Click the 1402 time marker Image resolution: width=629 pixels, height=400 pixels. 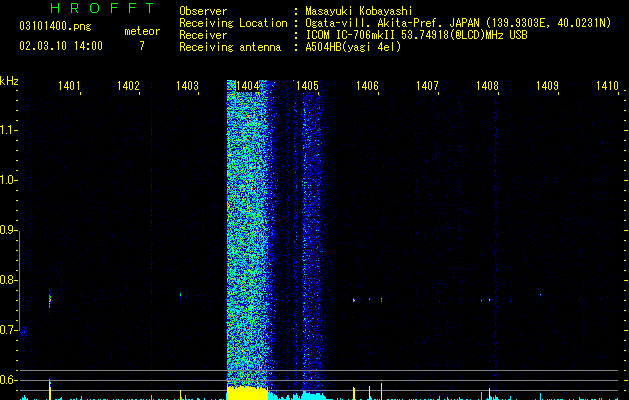pyautogui.click(x=128, y=86)
